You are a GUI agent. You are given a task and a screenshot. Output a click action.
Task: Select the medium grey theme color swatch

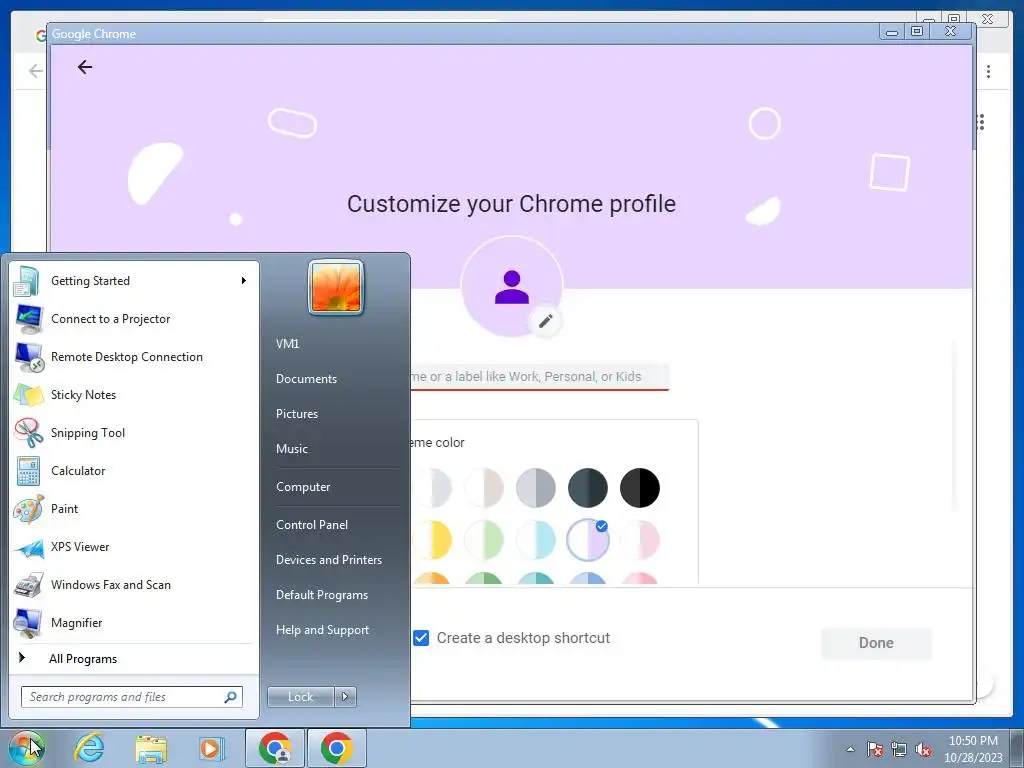pos(536,488)
